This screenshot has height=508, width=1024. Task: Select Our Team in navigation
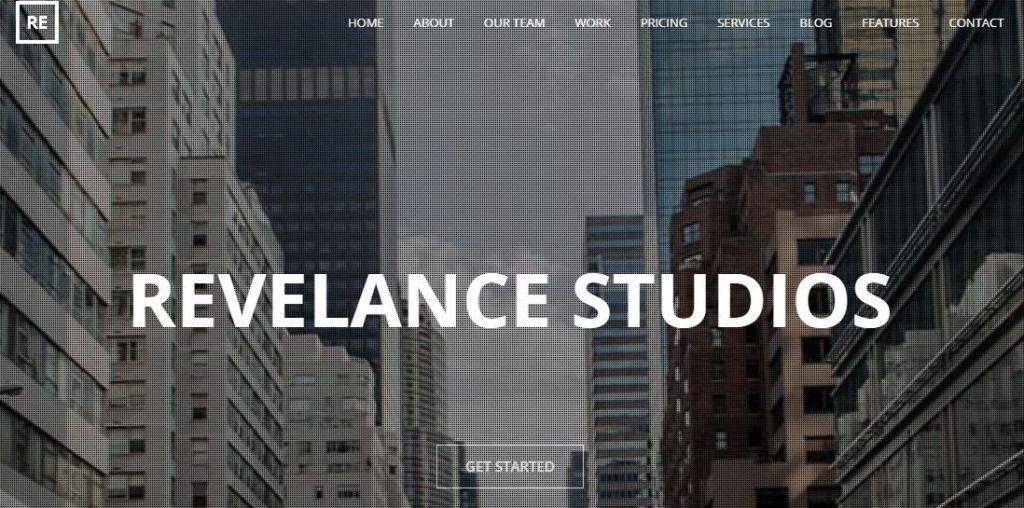pyautogui.click(x=515, y=23)
